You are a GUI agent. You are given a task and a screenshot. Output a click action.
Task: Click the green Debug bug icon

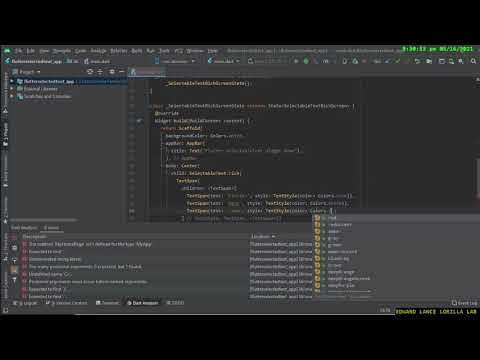tap(306, 61)
